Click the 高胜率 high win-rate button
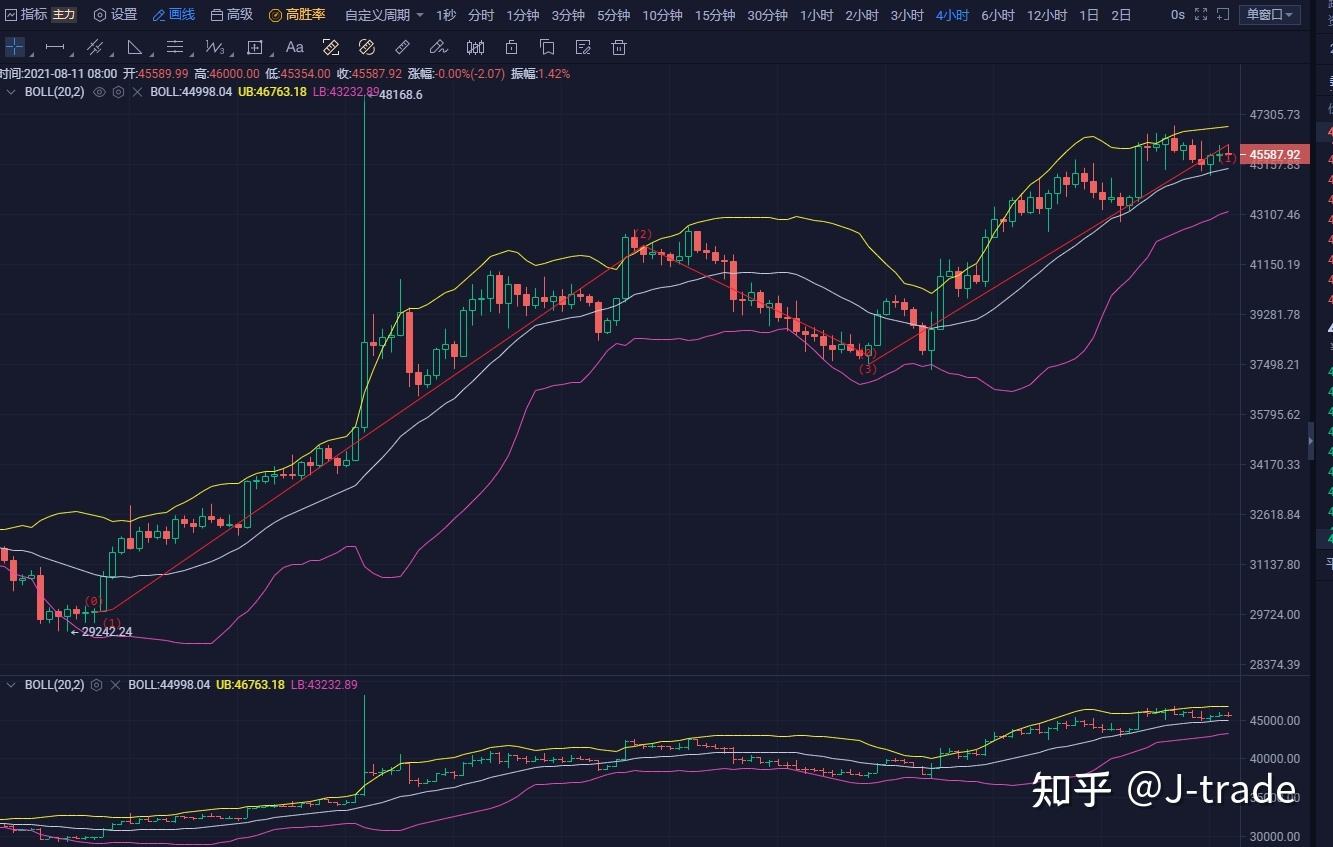The width and height of the screenshot is (1333, 847). click(297, 15)
